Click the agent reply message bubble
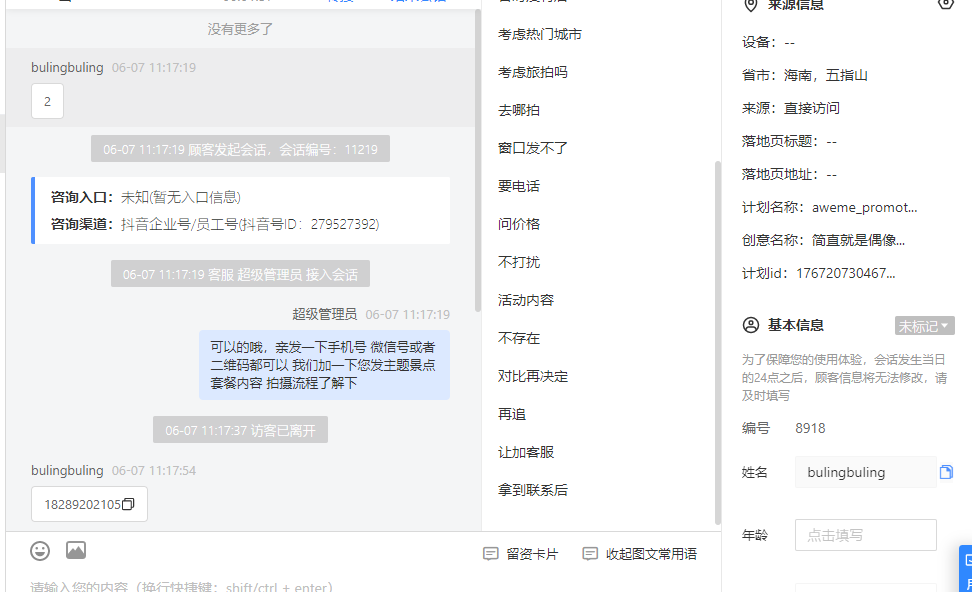Image resolution: width=972 pixels, height=592 pixels. (x=324, y=365)
